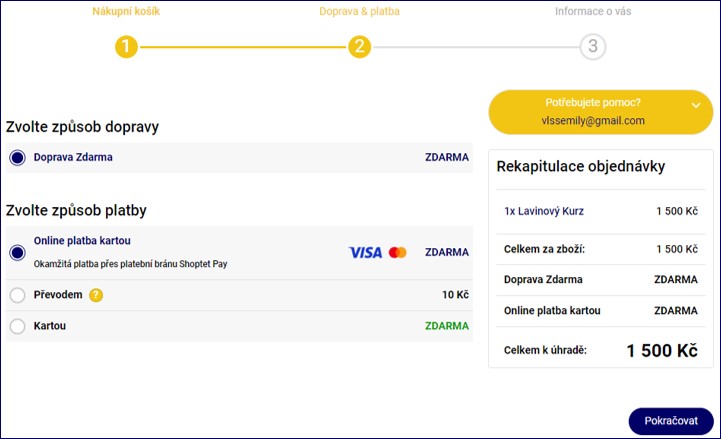Click the progress line between steps 1 and 2

[x=242, y=47]
